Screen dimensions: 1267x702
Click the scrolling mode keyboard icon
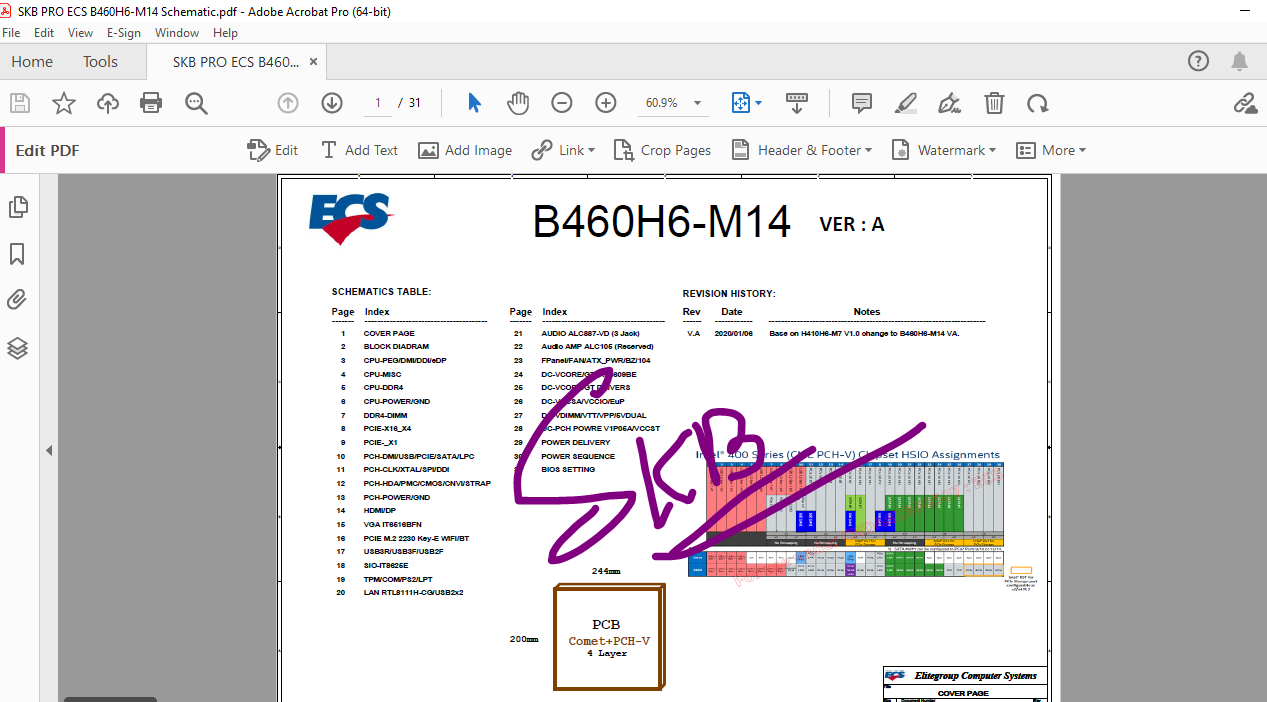tap(797, 103)
